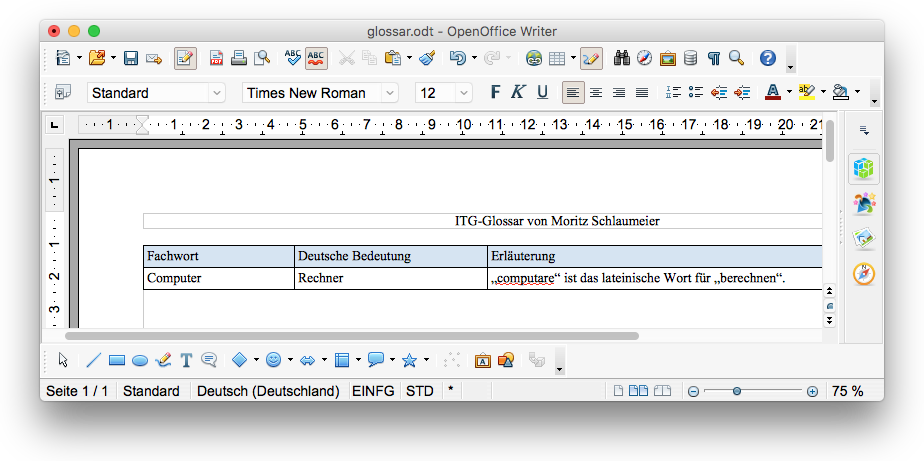Toggle nonprinting characters display
924x461 pixels.
[x=714, y=58]
